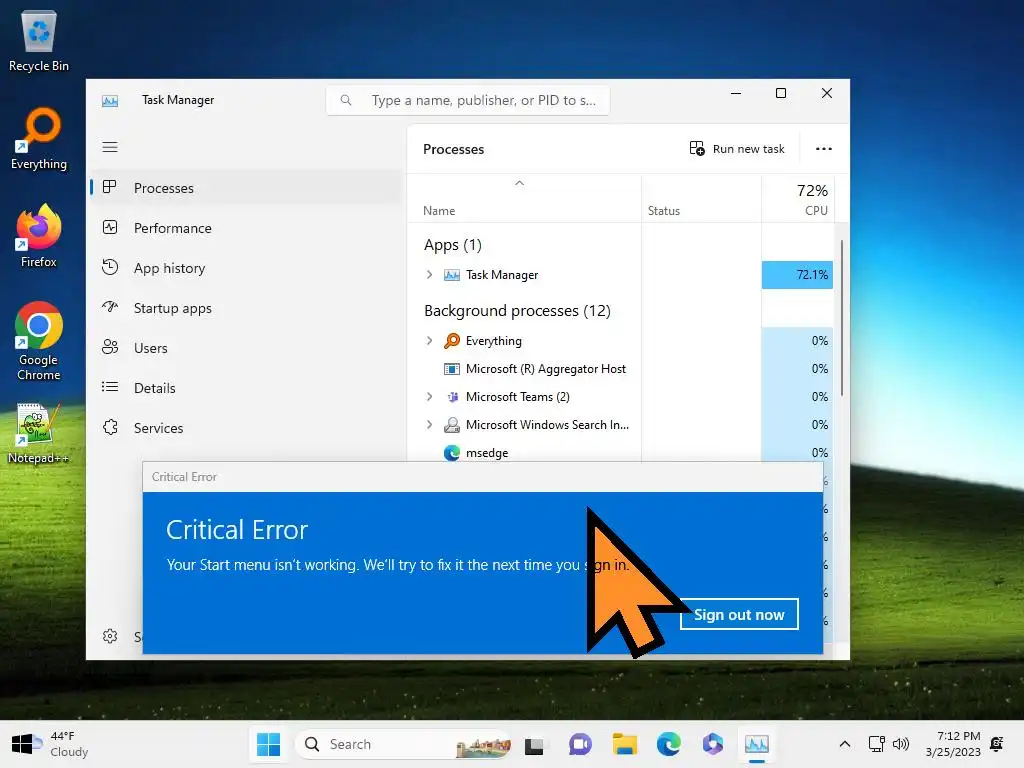Click the msedge process icon
The height and width of the screenshot is (768, 1024).
coord(451,453)
